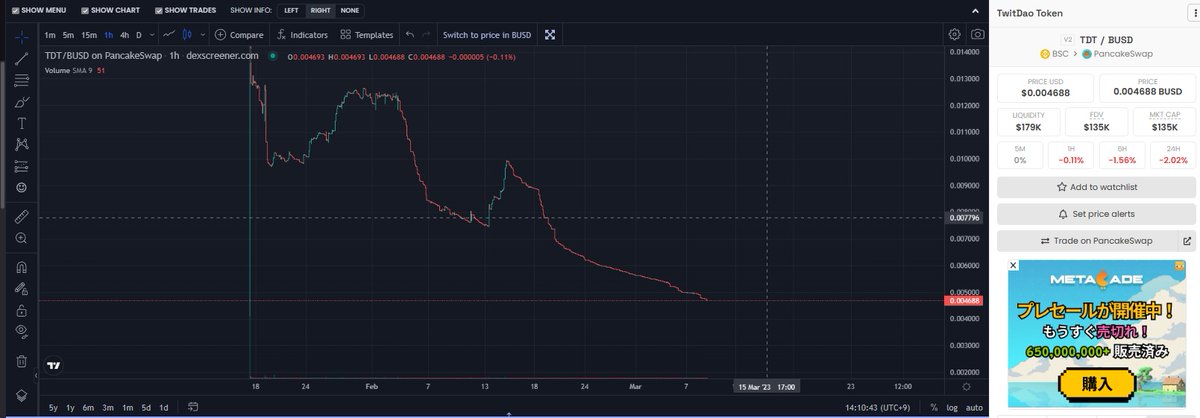Hide all drawings with eye icon

click(x=22, y=331)
